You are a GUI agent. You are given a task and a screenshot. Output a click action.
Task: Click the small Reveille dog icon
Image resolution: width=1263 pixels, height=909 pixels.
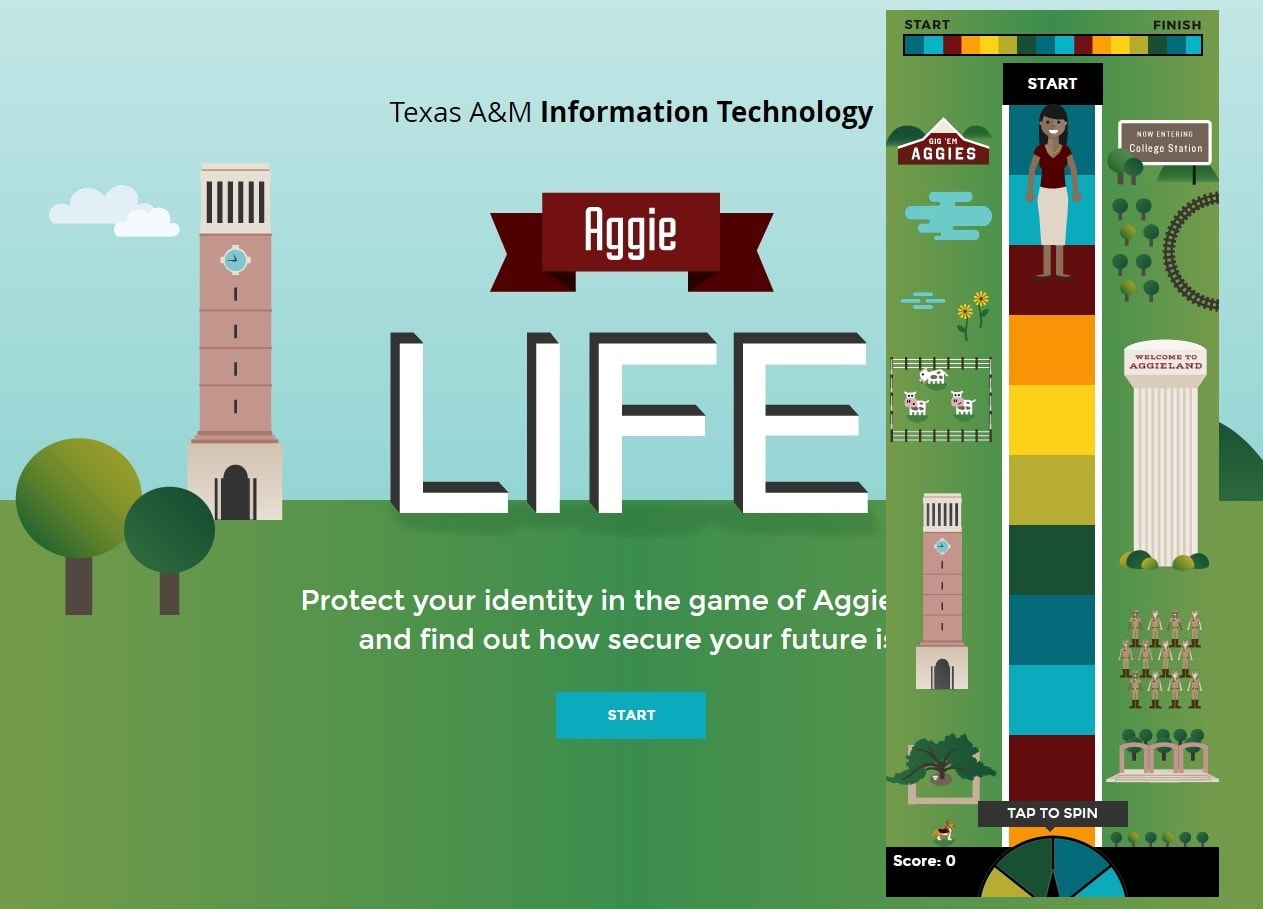coord(942,831)
